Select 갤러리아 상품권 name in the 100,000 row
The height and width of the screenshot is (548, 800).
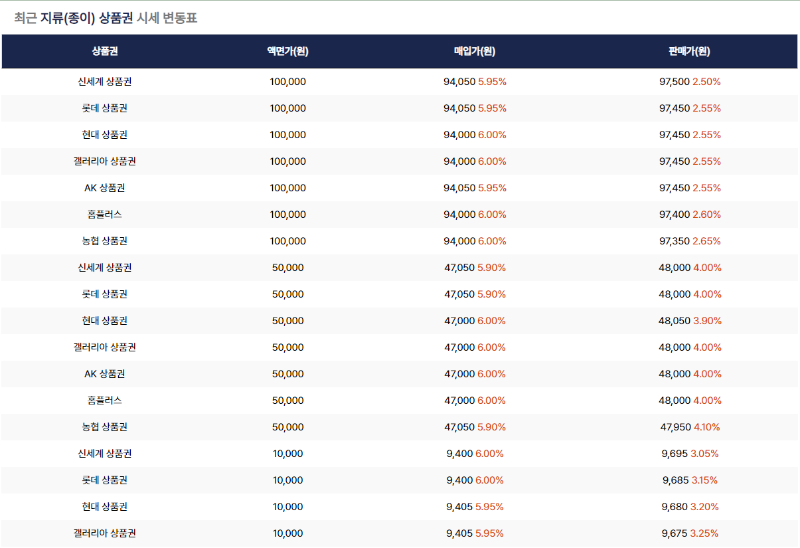point(105,161)
